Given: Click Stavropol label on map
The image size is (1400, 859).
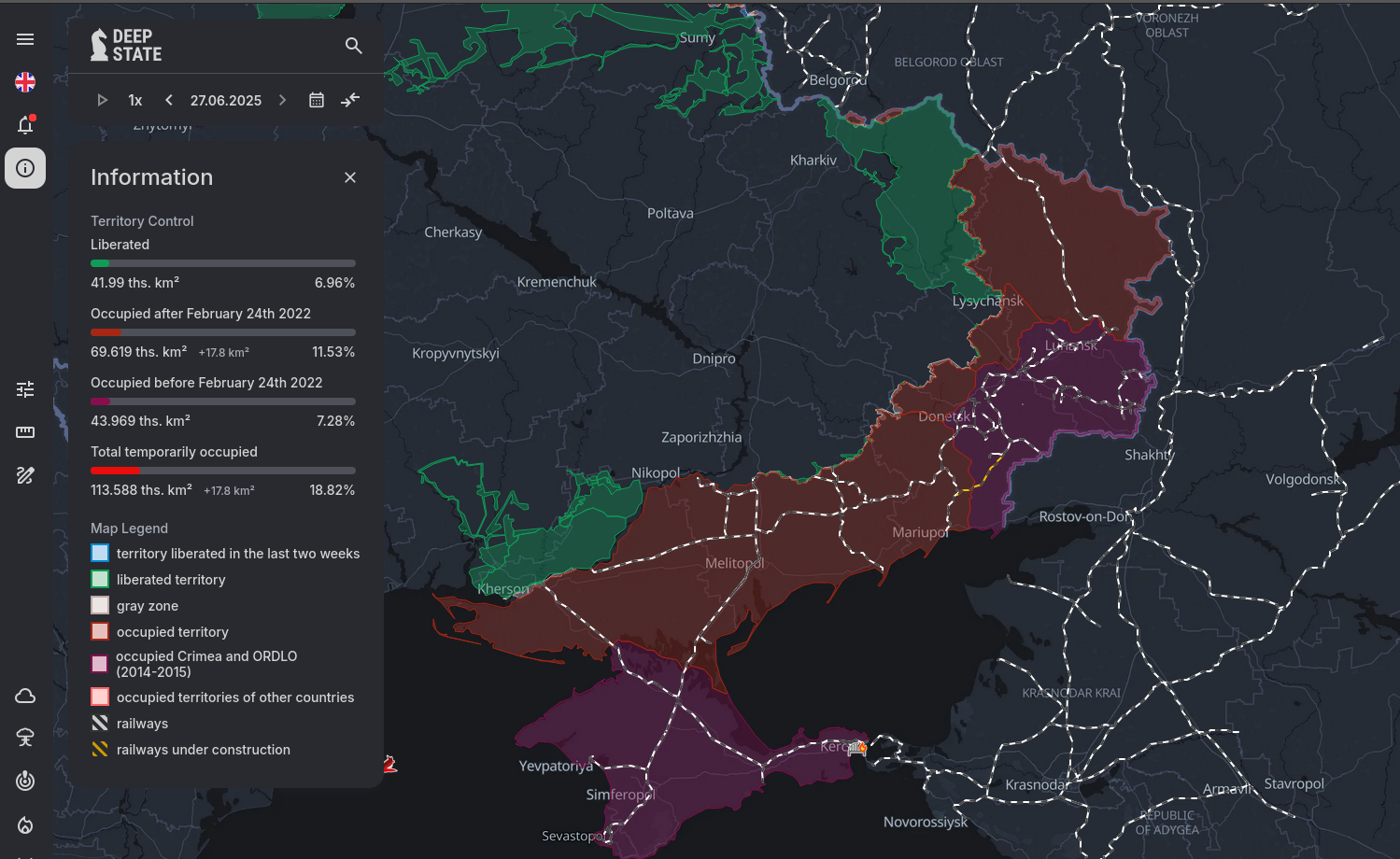Looking at the screenshot, I should click(1294, 783).
